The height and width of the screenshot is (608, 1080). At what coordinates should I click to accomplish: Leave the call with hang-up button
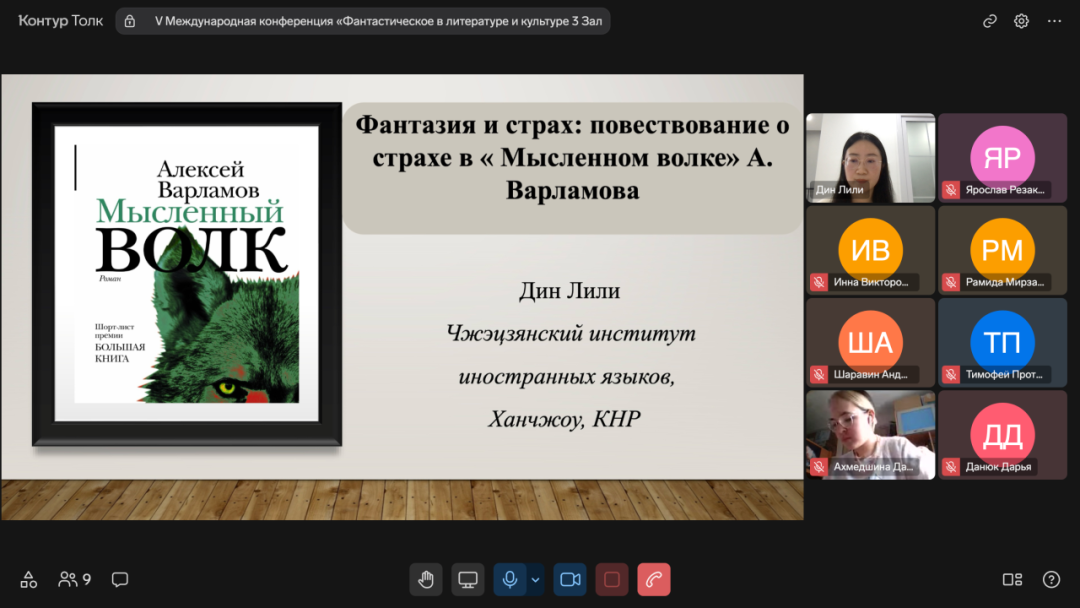654,580
